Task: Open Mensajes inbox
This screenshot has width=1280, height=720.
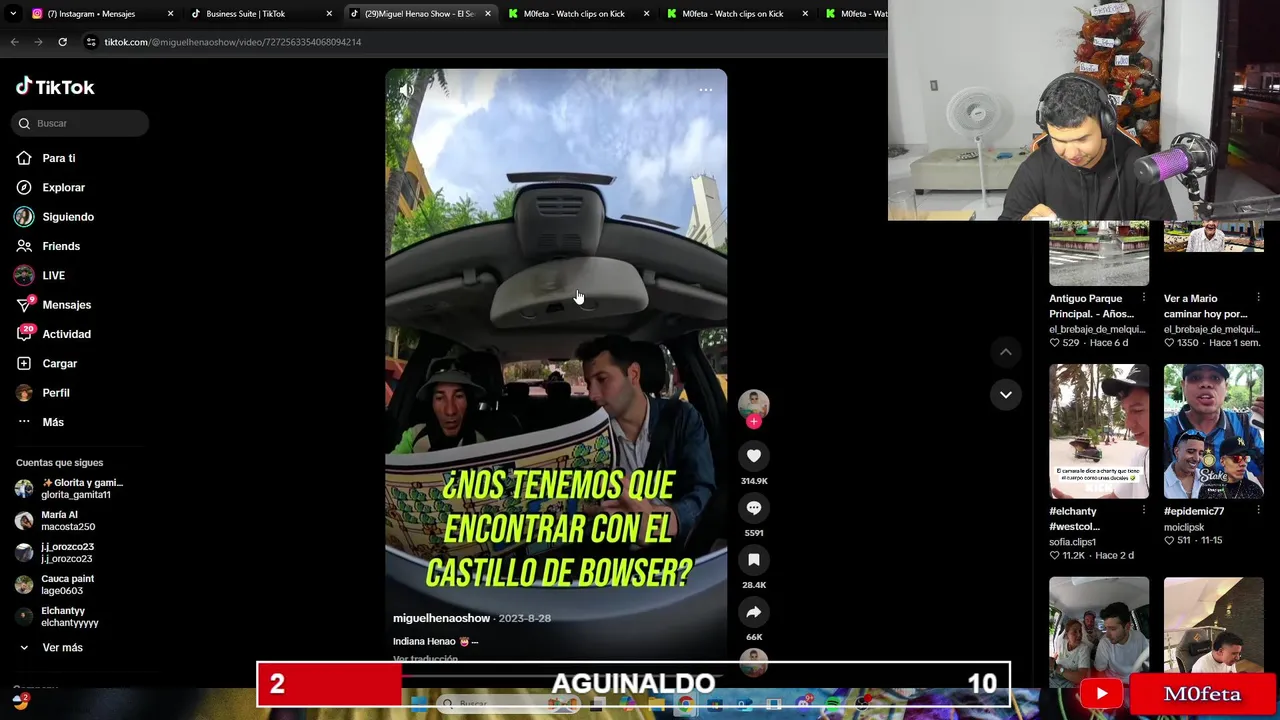Action: (66, 305)
